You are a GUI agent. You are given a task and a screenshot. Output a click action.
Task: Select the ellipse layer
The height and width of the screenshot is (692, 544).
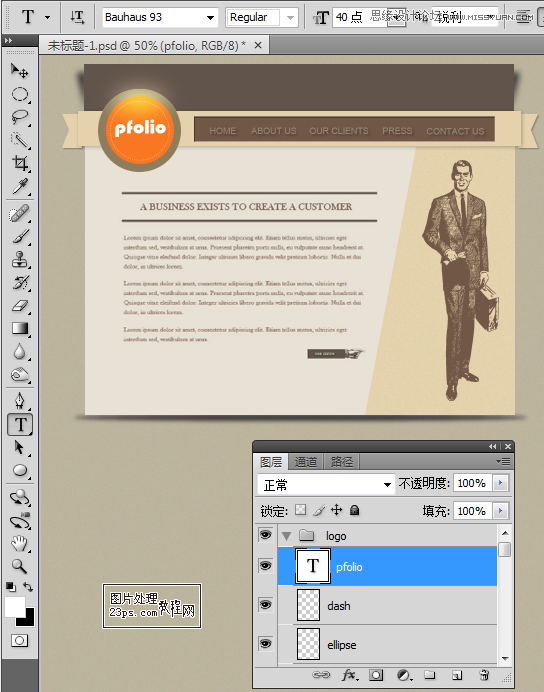coord(387,644)
